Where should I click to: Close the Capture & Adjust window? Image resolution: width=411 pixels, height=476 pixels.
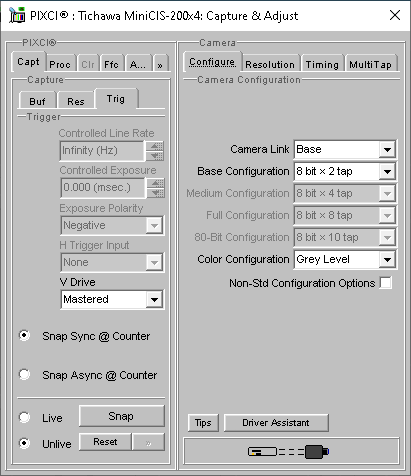tap(395, 15)
